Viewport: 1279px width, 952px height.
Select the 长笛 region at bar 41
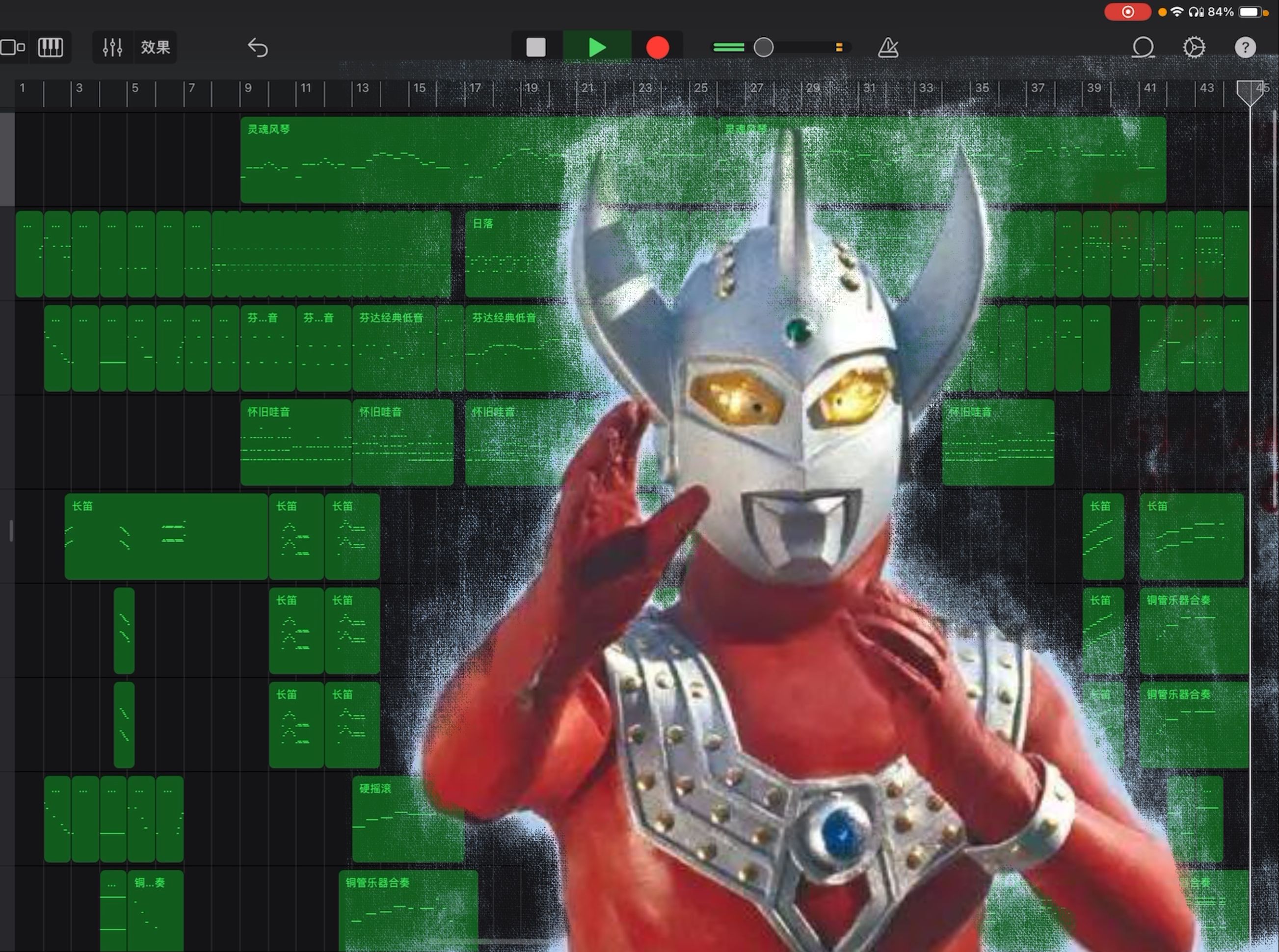1191,536
